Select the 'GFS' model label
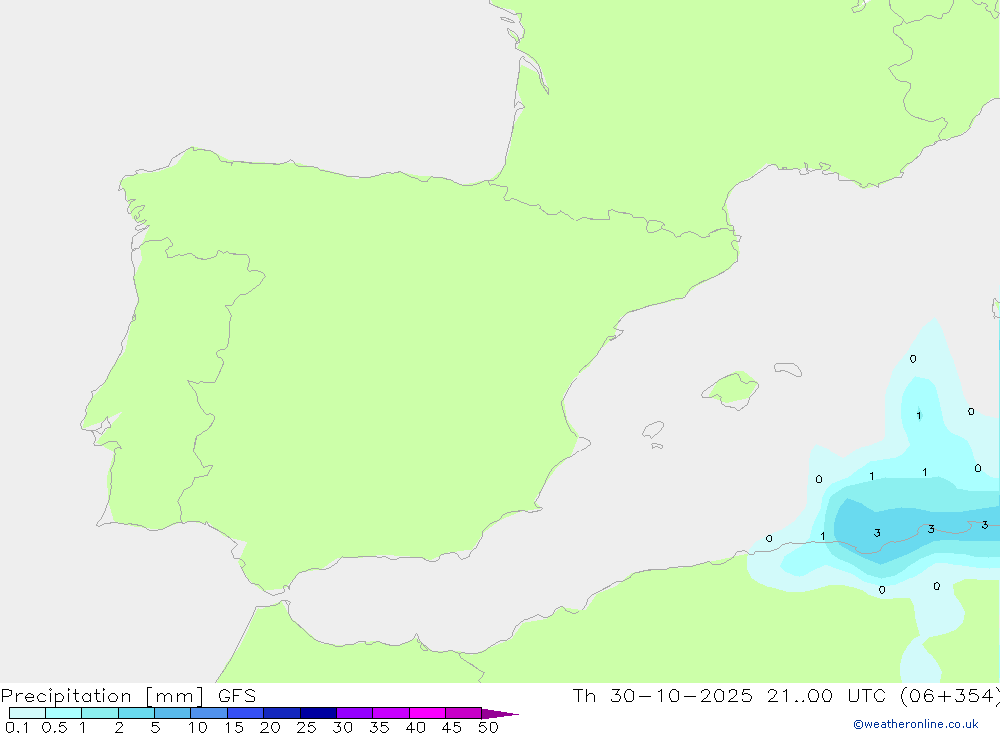This screenshot has width=1000, height=733. point(237,695)
